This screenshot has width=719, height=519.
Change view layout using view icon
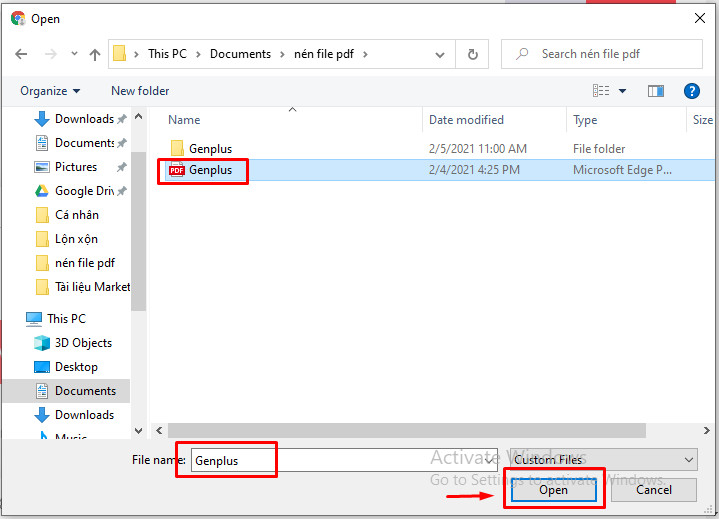coord(601,91)
